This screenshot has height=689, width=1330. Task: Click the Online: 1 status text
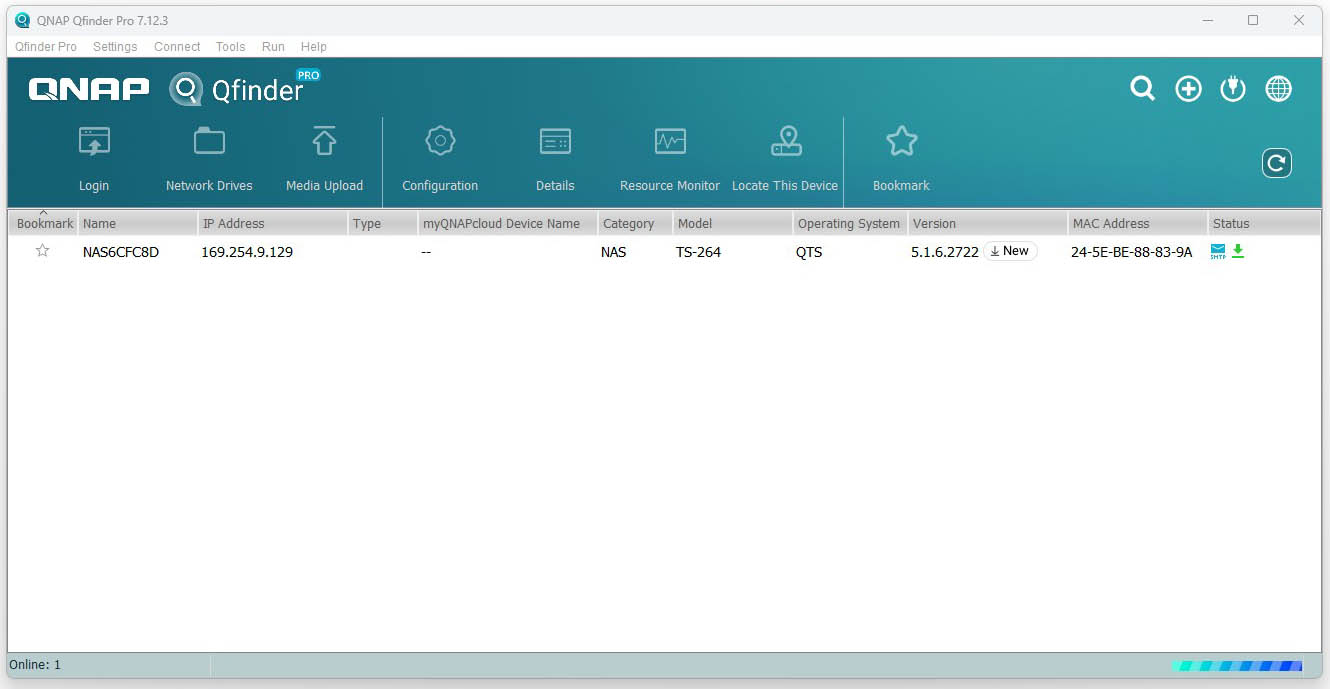tap(35, 665)
